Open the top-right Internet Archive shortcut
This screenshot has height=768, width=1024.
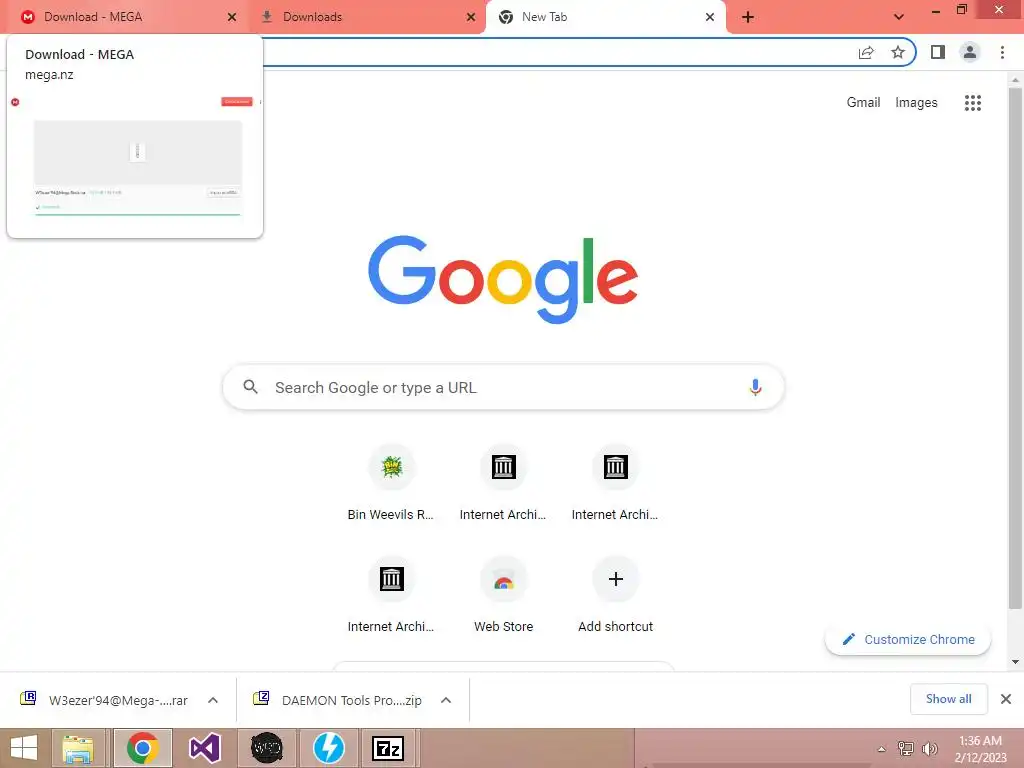tap(615, 483)
